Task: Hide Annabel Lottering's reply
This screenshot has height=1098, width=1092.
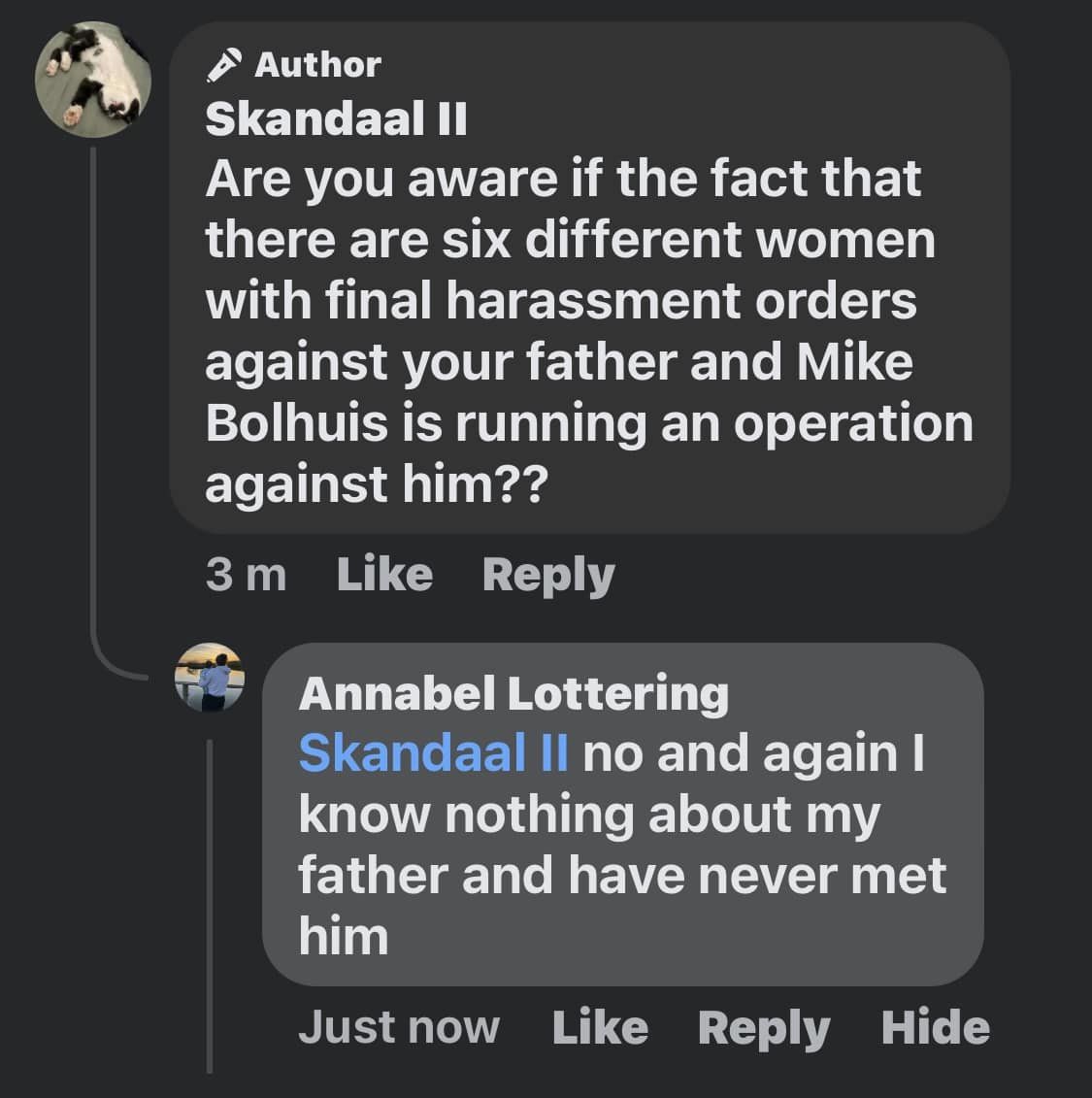Action: click(x=935, y=1027)
